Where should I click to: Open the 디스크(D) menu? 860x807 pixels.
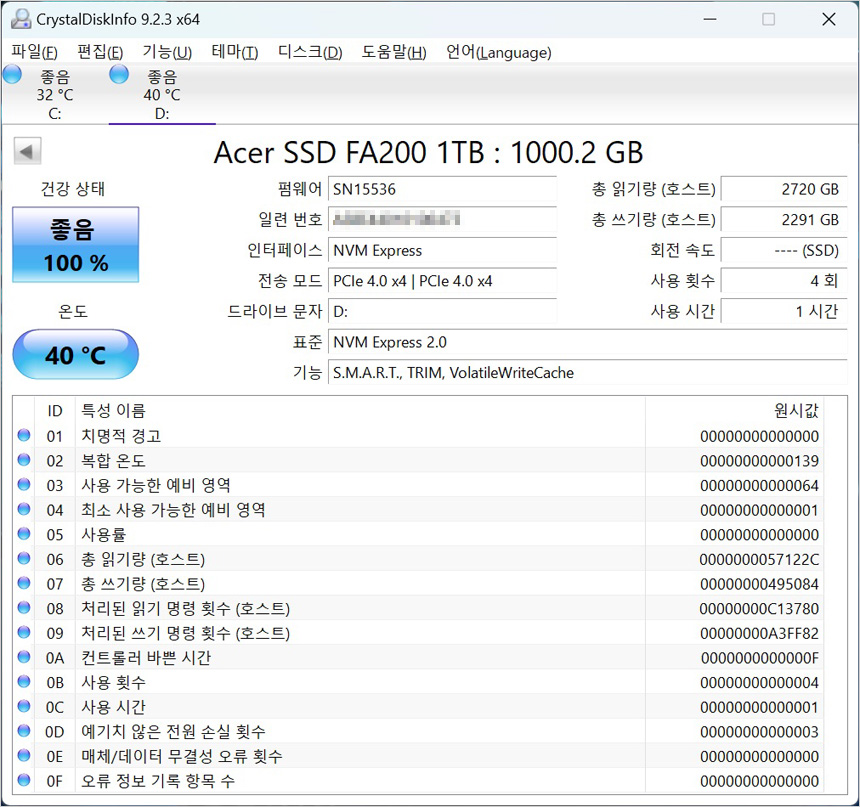click(309, 52)
